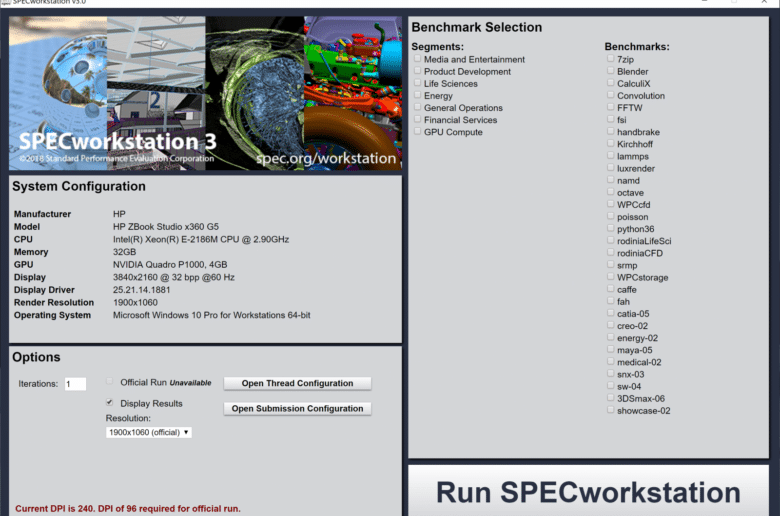Click the Display value 3840x2160

click(x=174, y=277)
